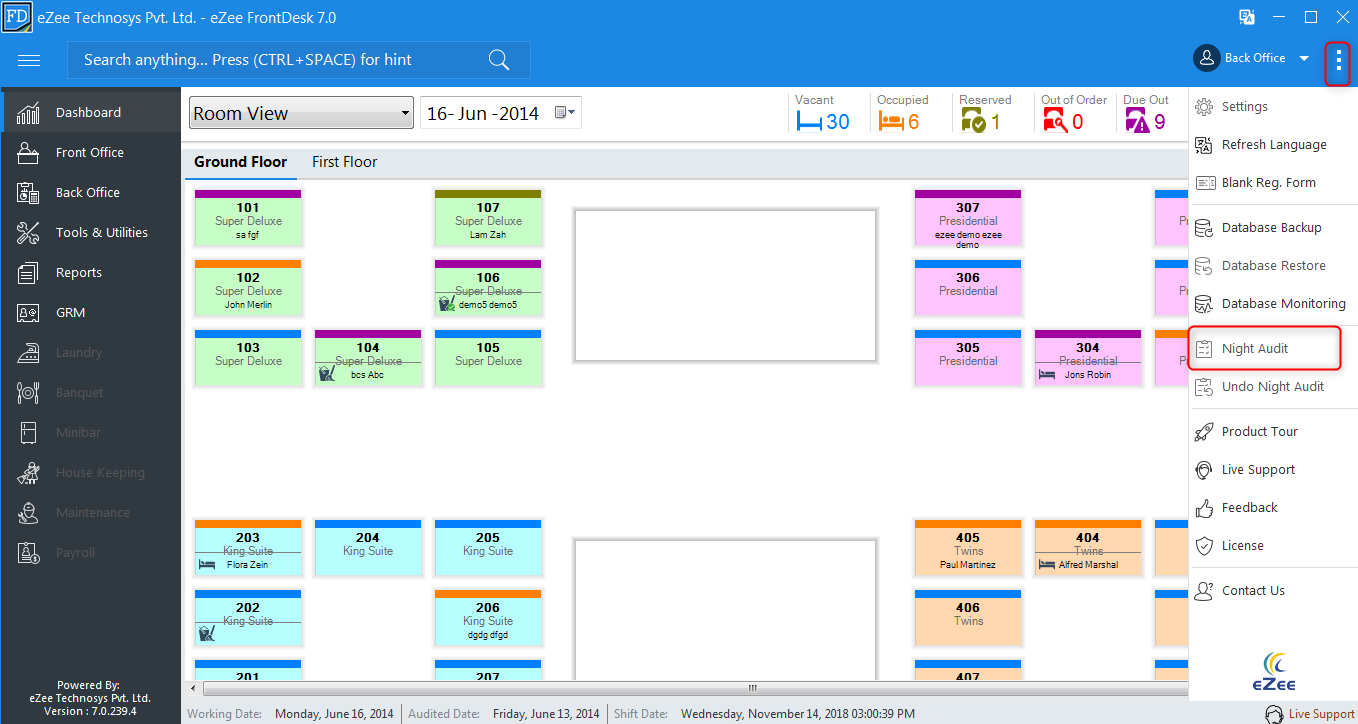Click the Live Support headset icon in status bar
The image size is (1358, 724).
[x=1274, y=714]
